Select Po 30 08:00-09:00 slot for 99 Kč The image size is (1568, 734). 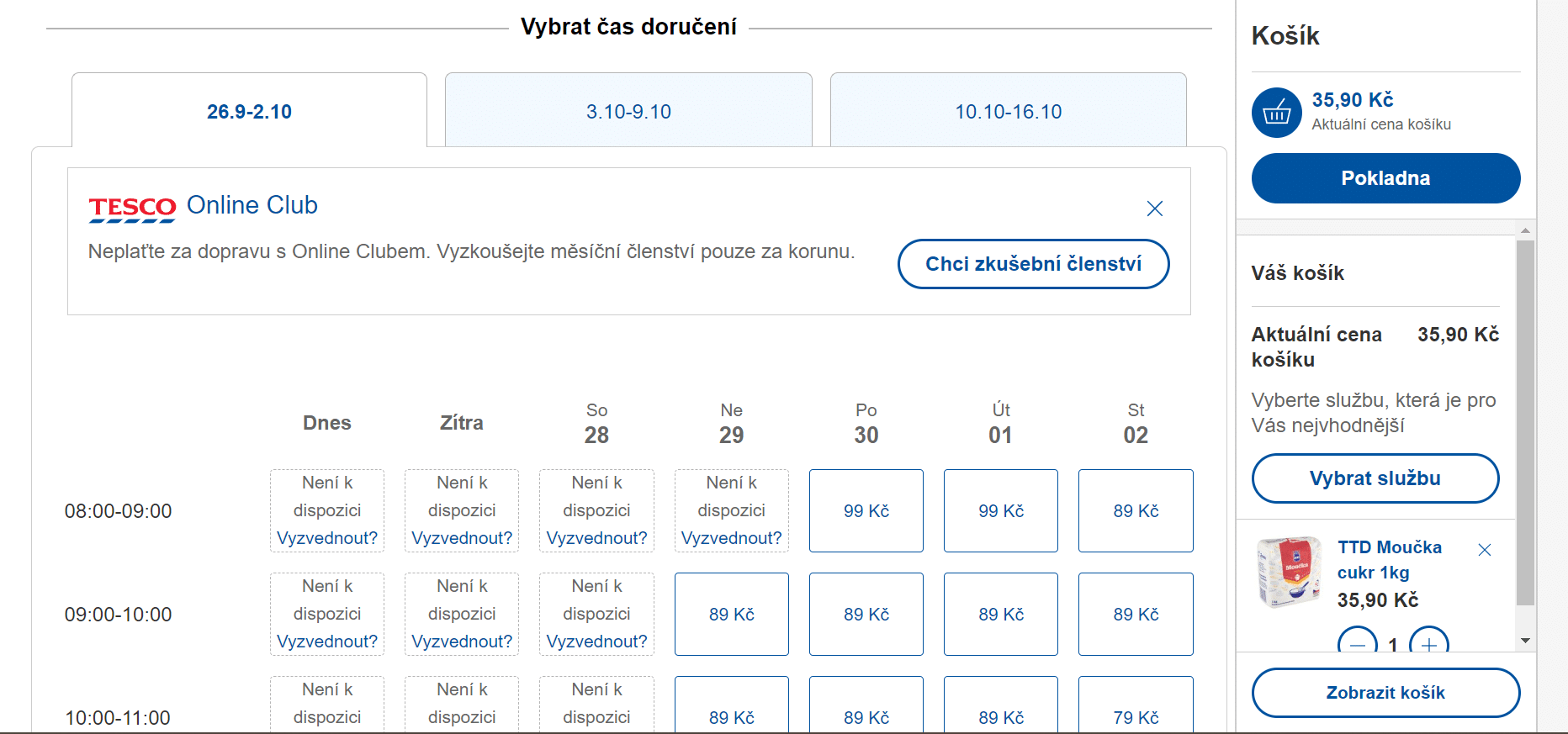[x=866, y=510]
